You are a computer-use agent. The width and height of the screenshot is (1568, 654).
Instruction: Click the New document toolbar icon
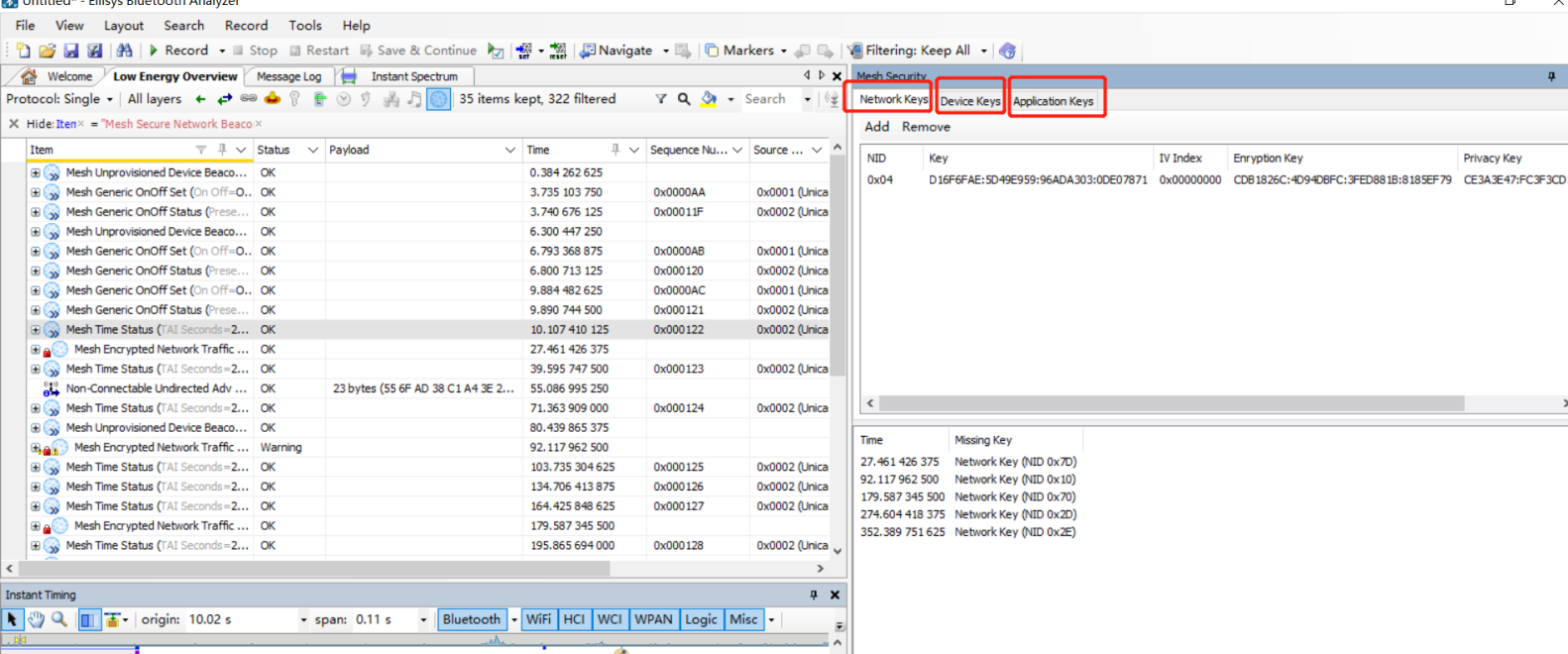(24, 51)
